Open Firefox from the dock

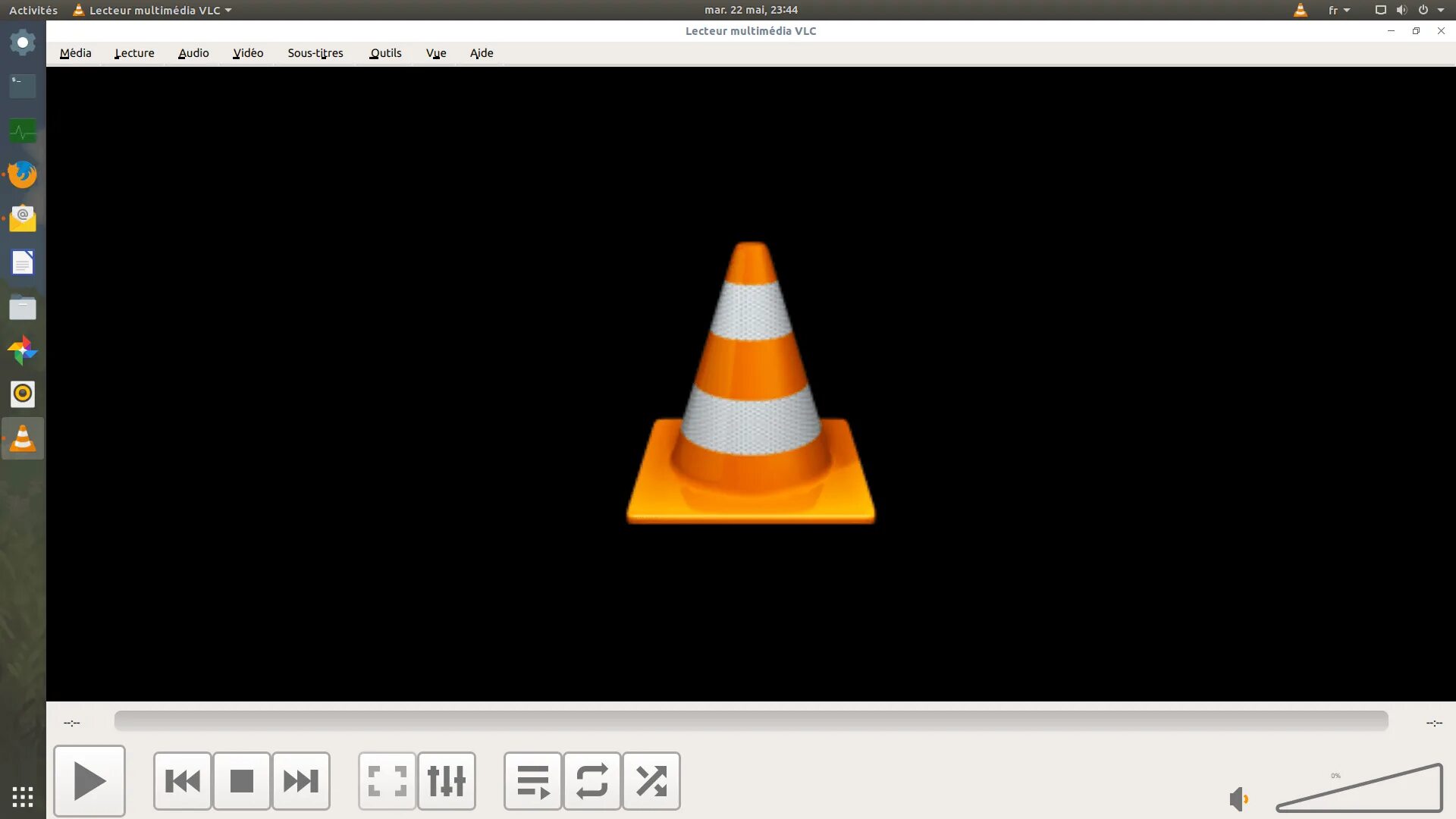point(23,174)
